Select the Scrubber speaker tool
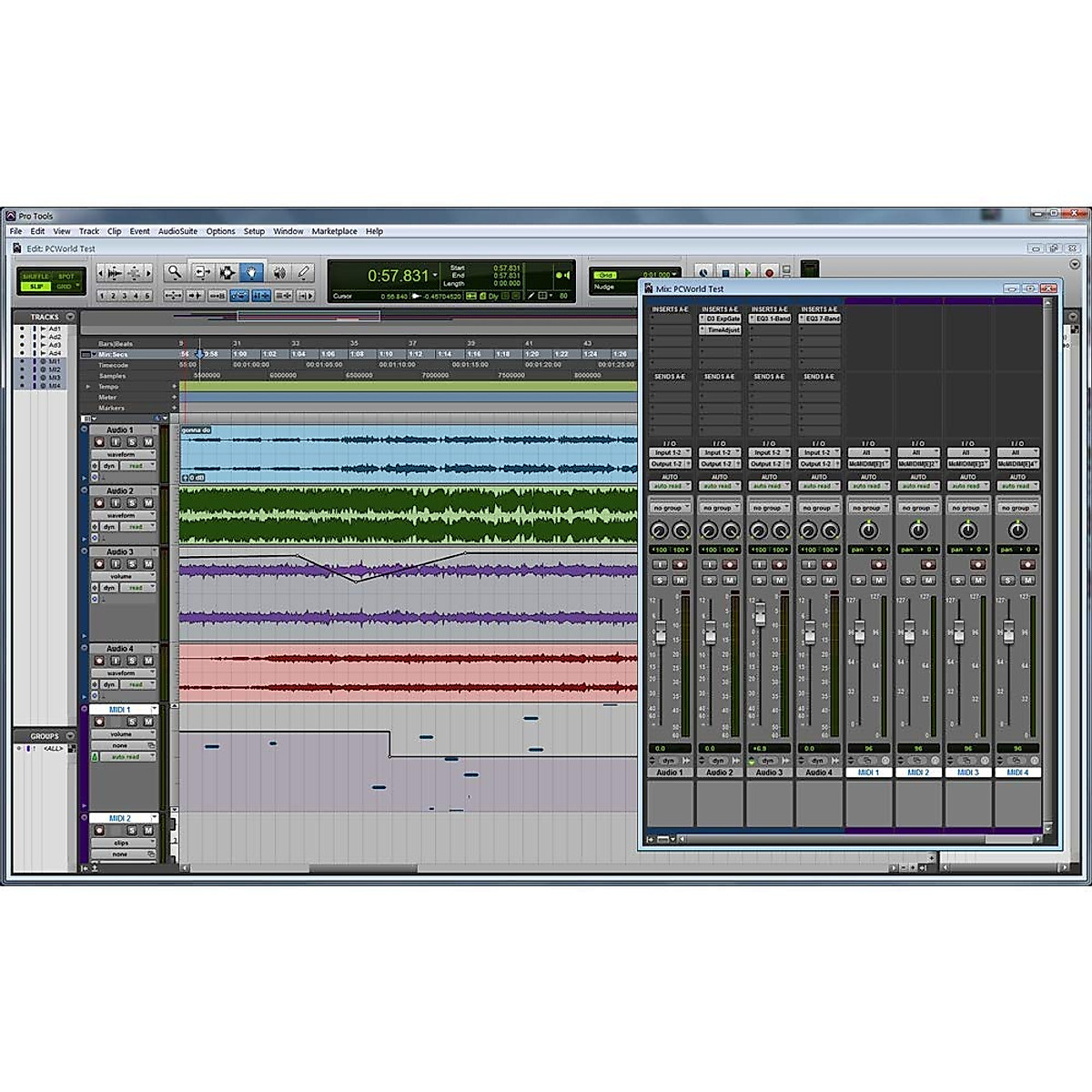Viewport: 1092px width, 1092px height. 278,272
